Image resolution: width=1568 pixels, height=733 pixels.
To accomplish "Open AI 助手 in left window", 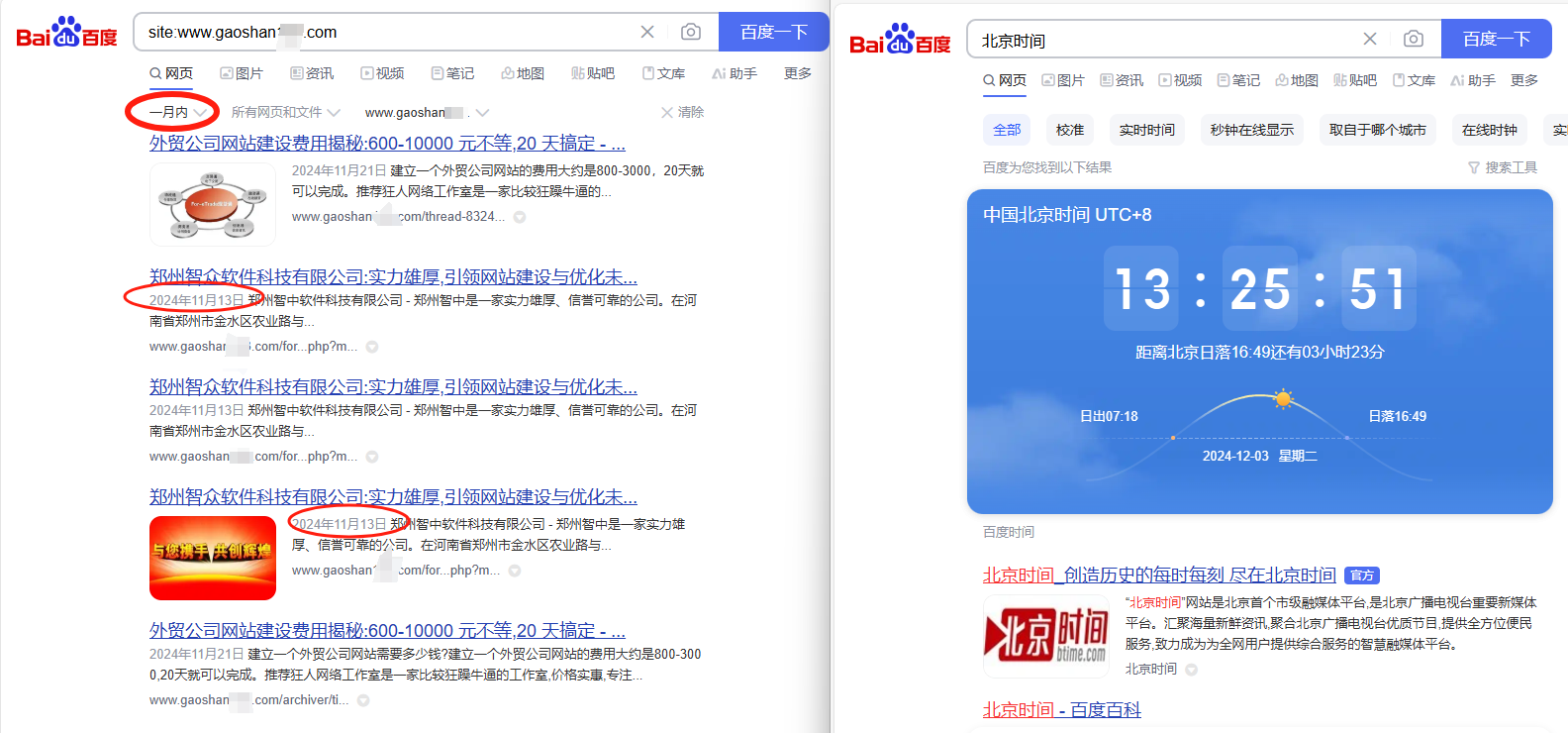I will tap(735, 73).
